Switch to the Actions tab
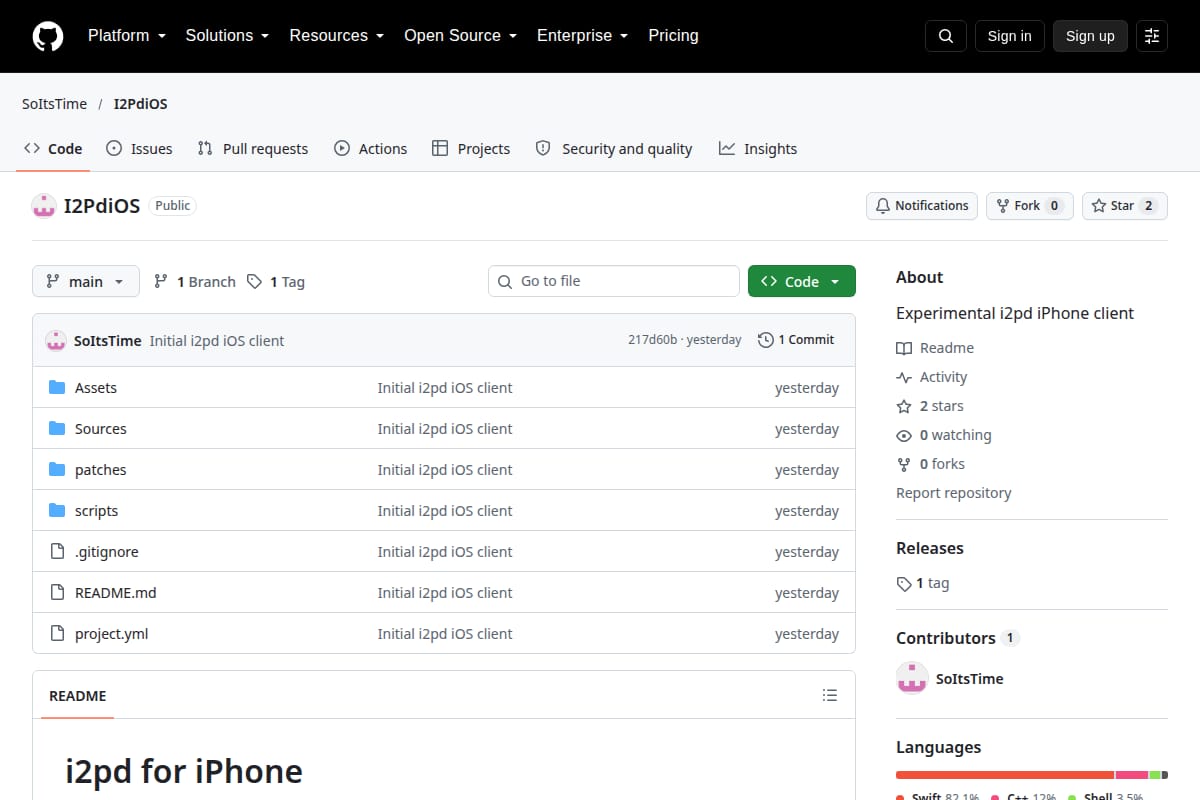The height and width of the screenshot is (800, 1200). [x=370, y=149]
